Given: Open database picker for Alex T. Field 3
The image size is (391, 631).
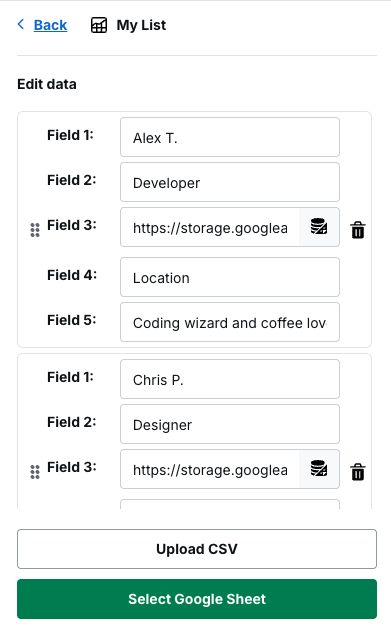Looking at the screenshot, I should point(319,227).
